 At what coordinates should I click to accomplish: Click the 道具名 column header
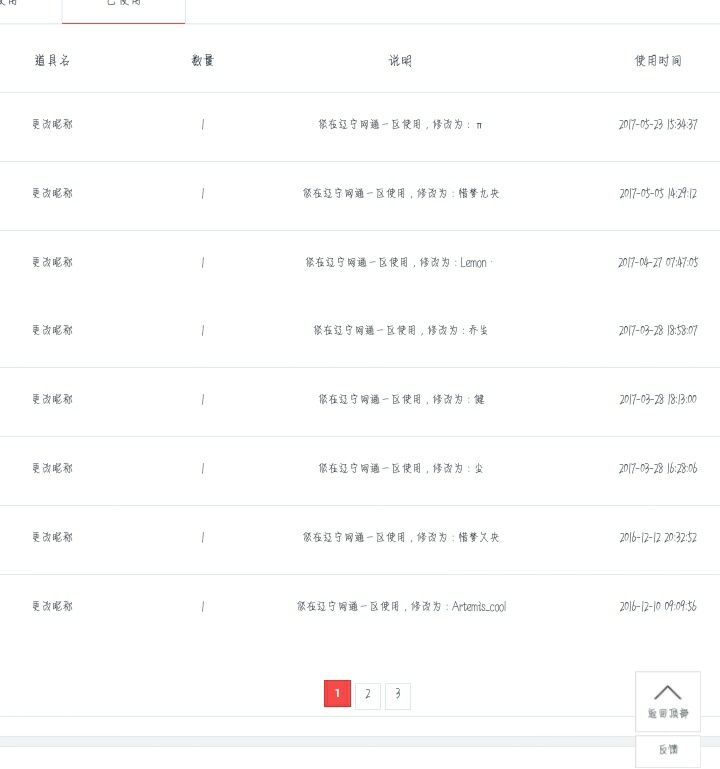point(52,60)
